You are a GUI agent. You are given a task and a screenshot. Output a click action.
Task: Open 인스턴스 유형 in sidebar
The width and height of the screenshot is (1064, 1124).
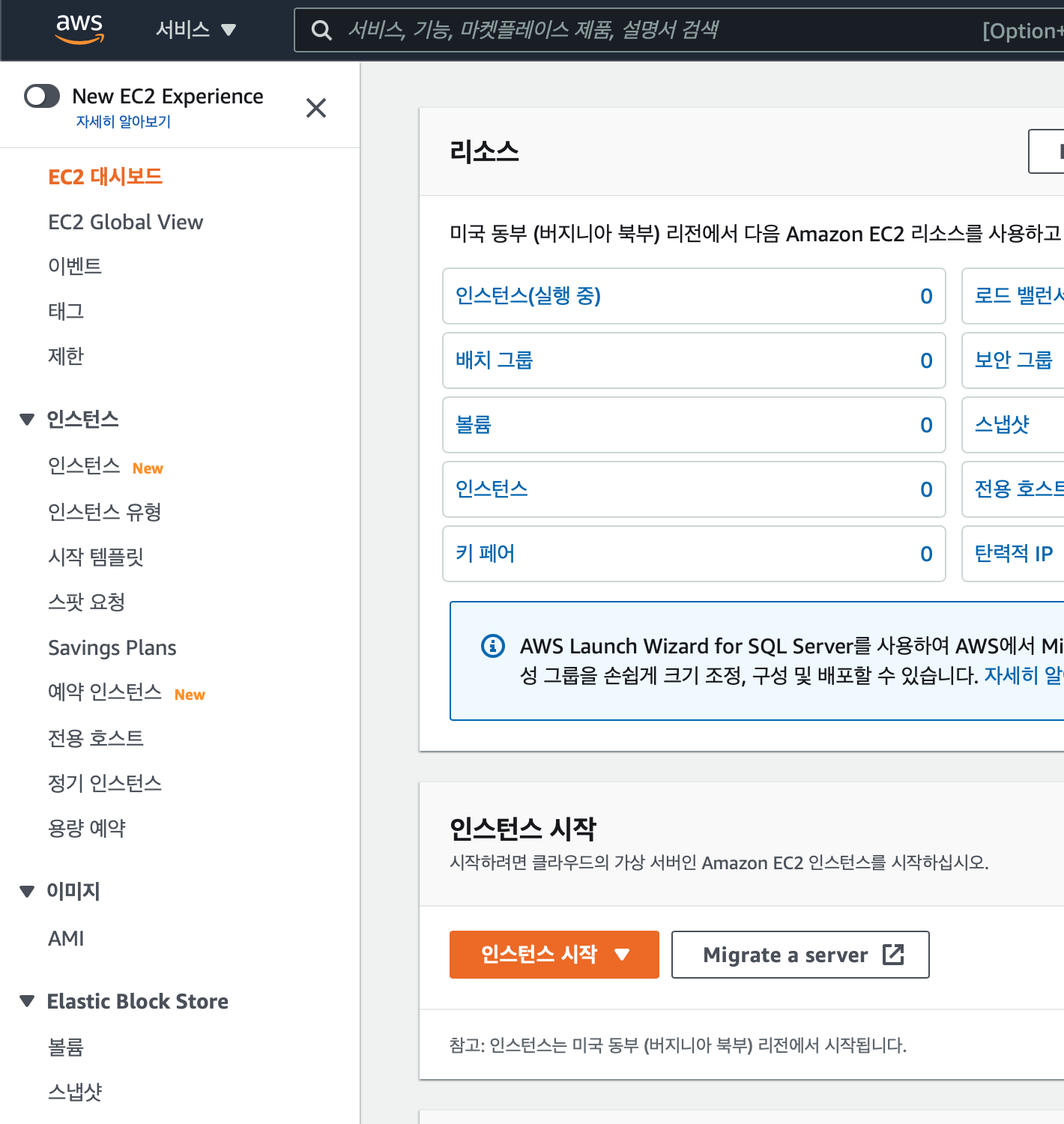[x=105, y=512]
